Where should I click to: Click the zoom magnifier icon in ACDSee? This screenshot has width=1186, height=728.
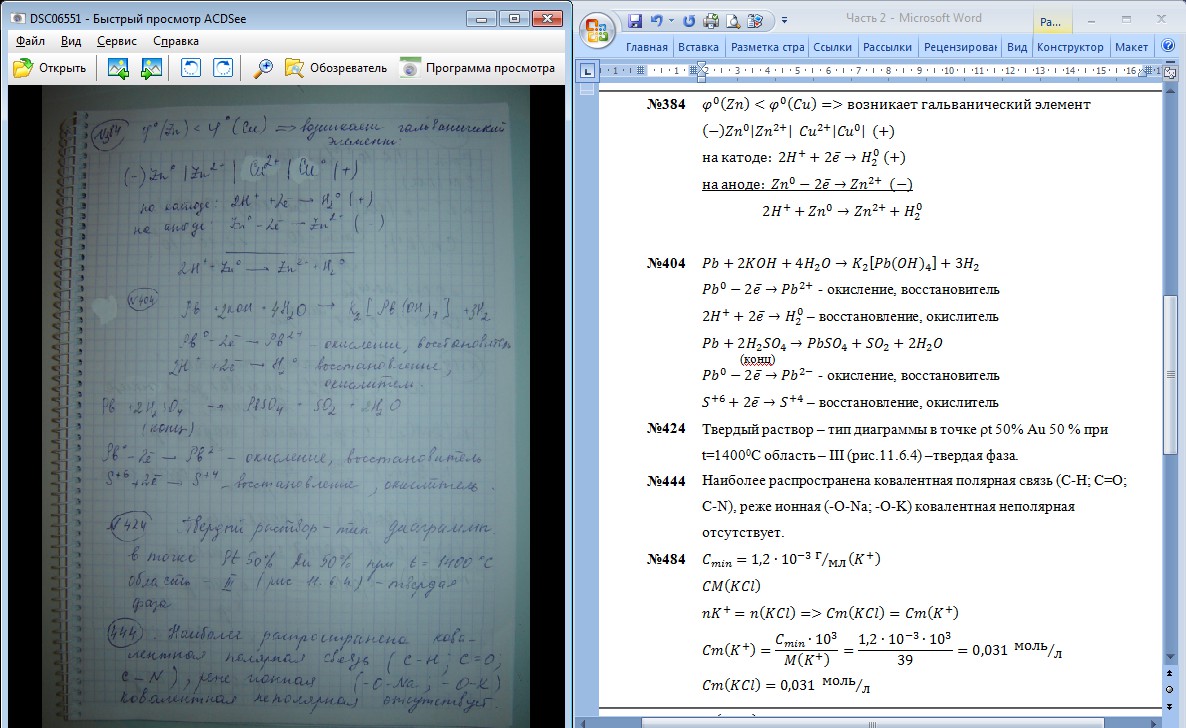pos(262,68)
